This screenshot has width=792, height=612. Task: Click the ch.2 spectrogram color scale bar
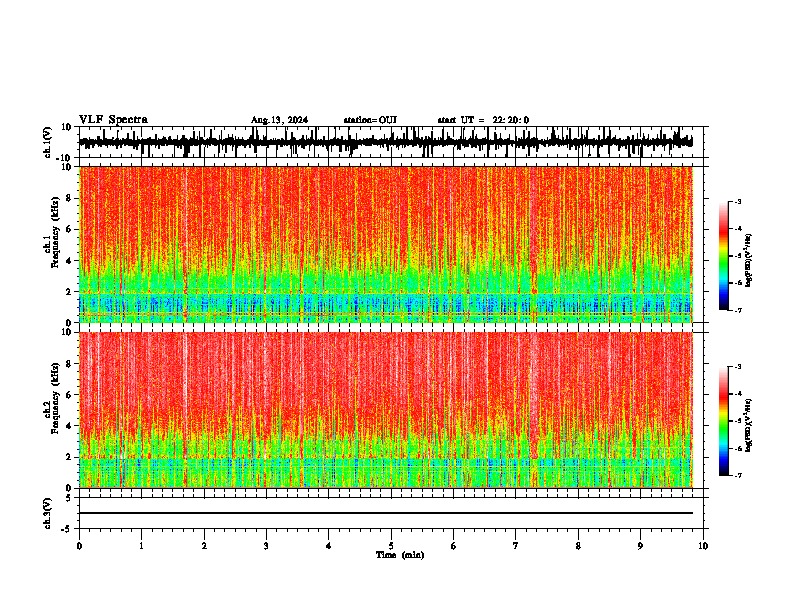724,421
